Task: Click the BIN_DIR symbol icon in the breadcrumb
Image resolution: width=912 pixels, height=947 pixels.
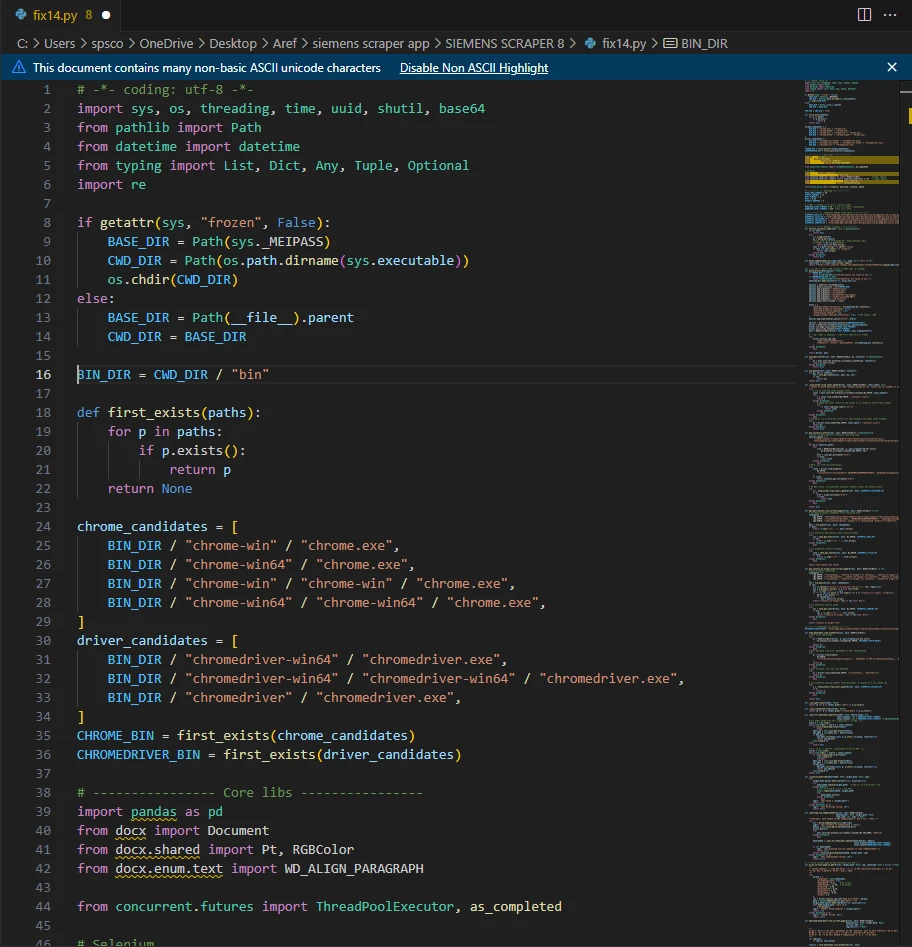Action: point(670,44)
